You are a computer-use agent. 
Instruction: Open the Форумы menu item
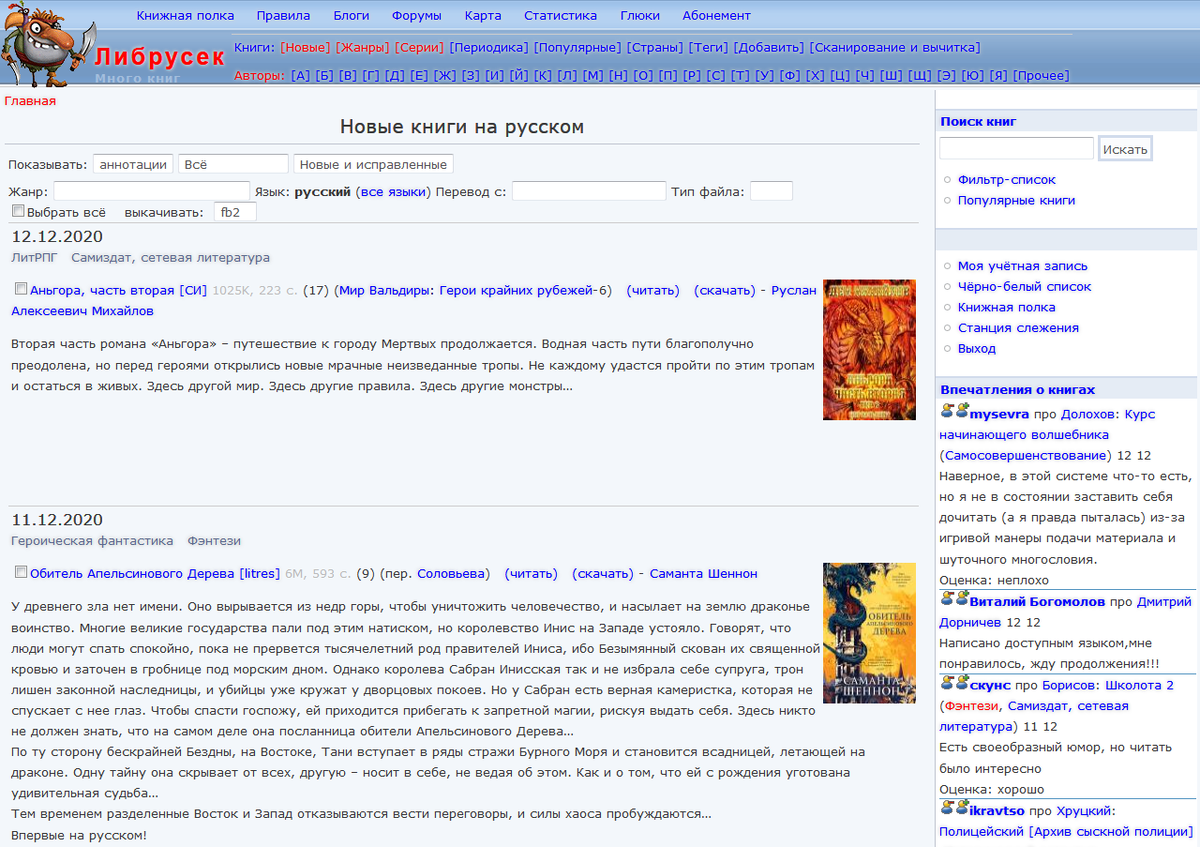tap(417, 15)
